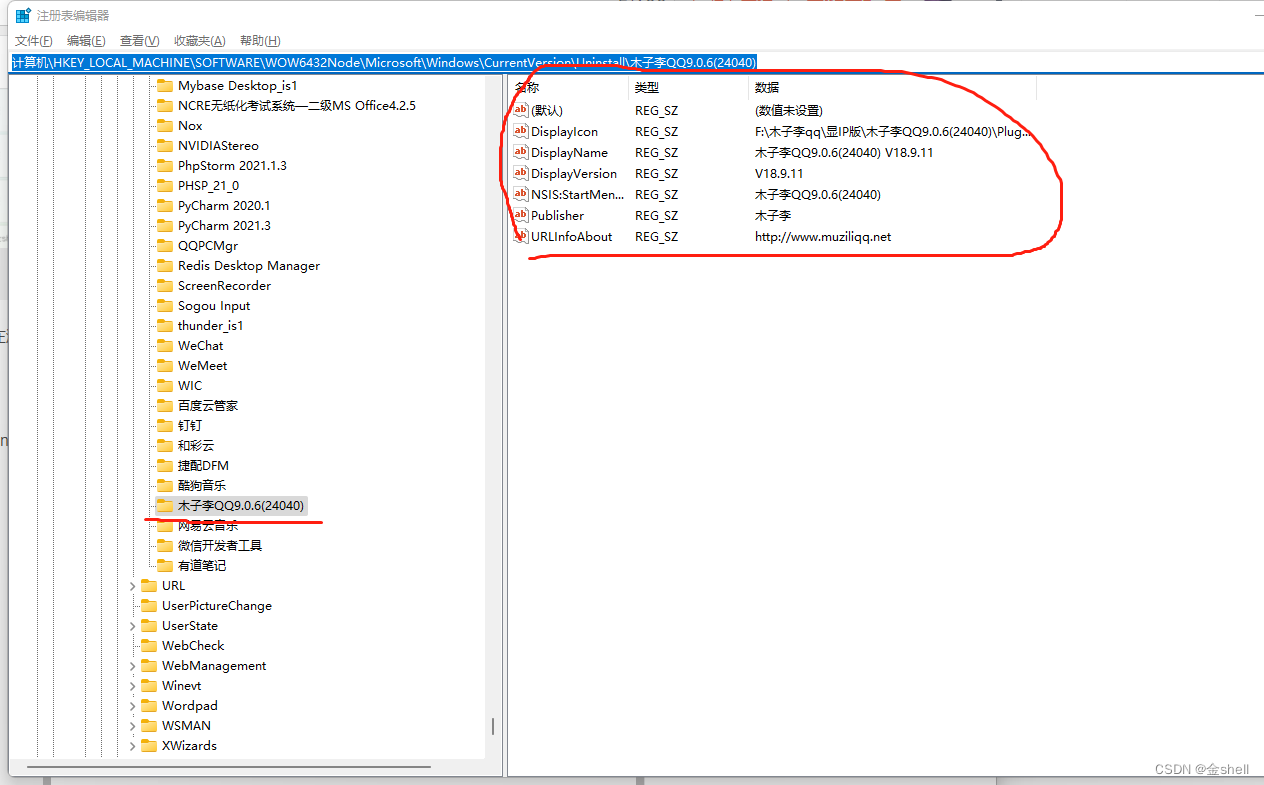Click the NSIS:StartMen... string value icon

pos(520,194)
